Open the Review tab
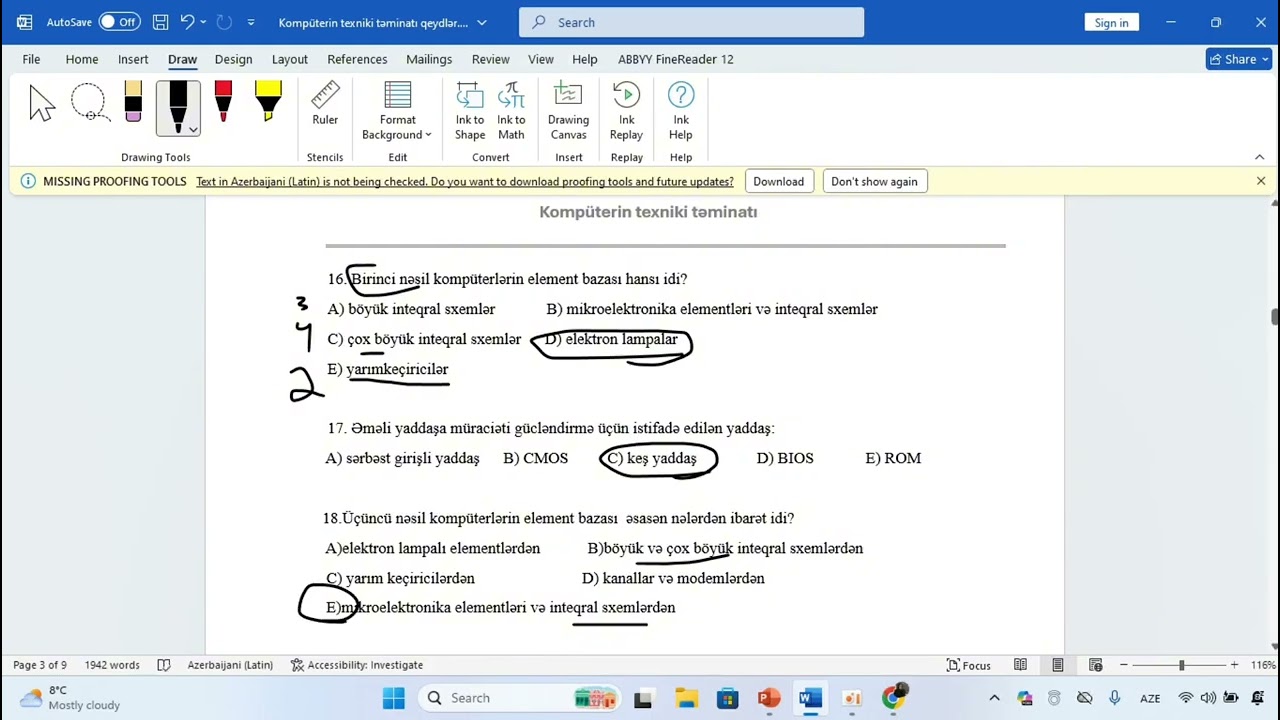 coord(490,59)
